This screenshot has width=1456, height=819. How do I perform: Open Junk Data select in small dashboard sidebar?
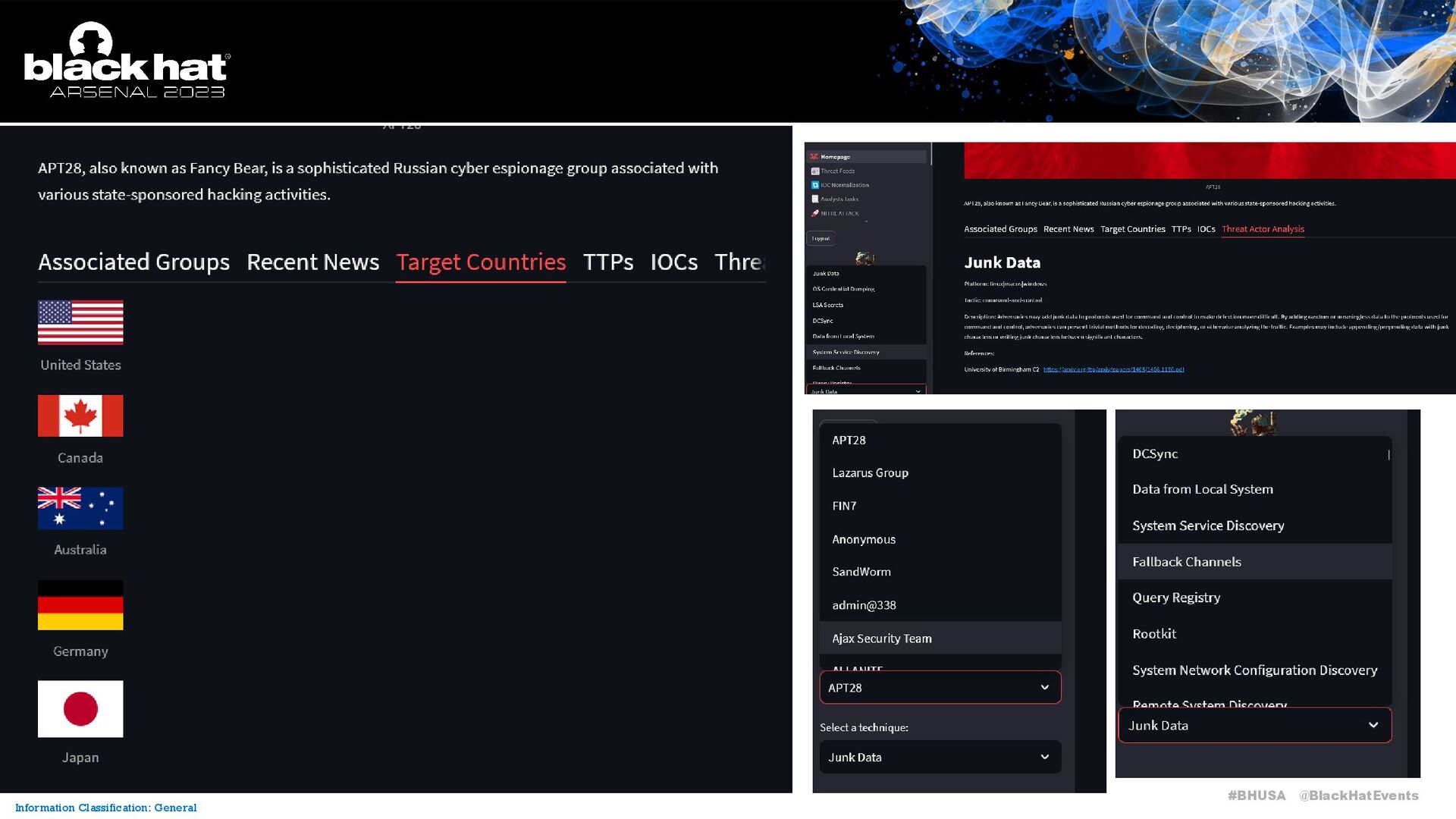coord(866,391)
